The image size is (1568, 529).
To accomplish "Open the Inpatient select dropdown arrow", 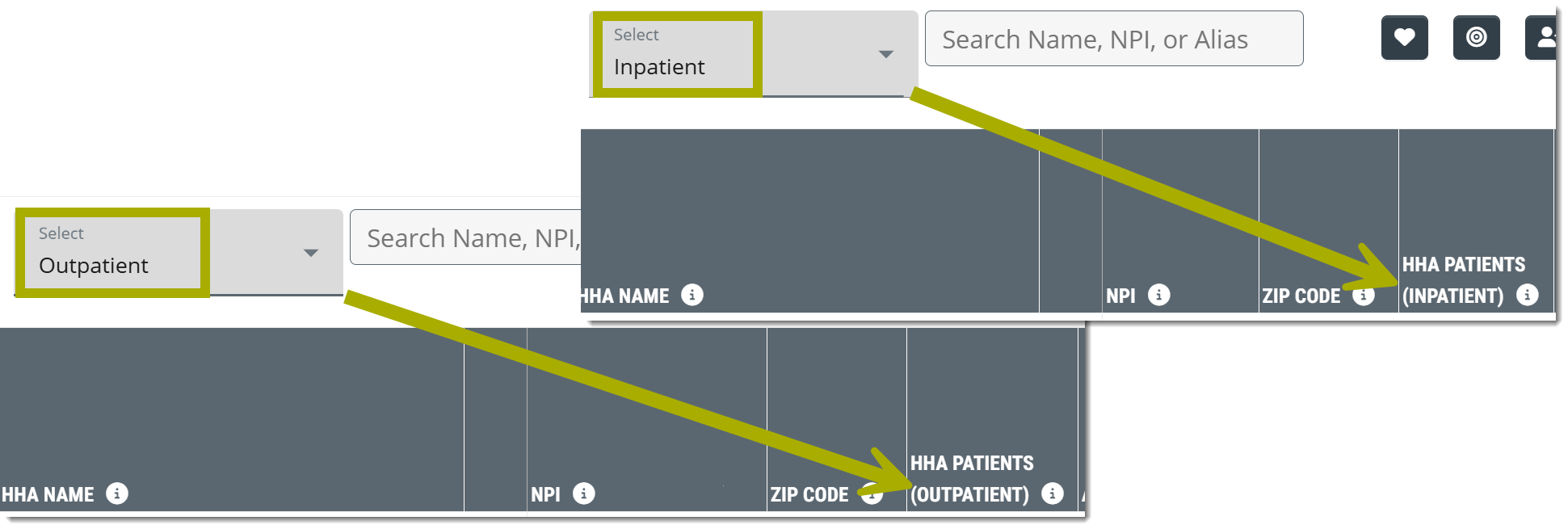I will tap(885, 54).
